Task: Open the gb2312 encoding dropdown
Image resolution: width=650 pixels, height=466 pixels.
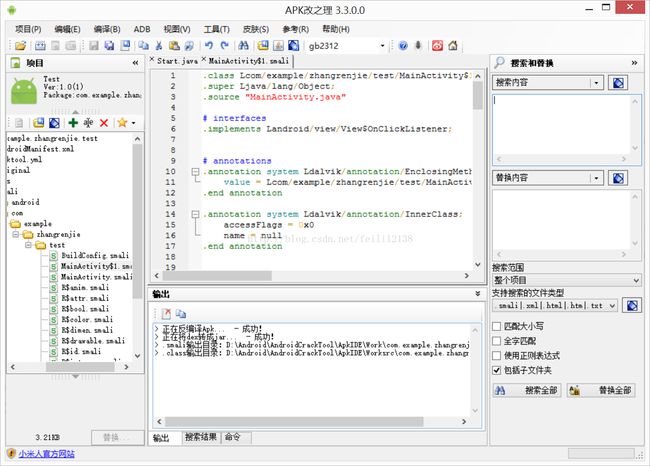Action: (382, 46)
